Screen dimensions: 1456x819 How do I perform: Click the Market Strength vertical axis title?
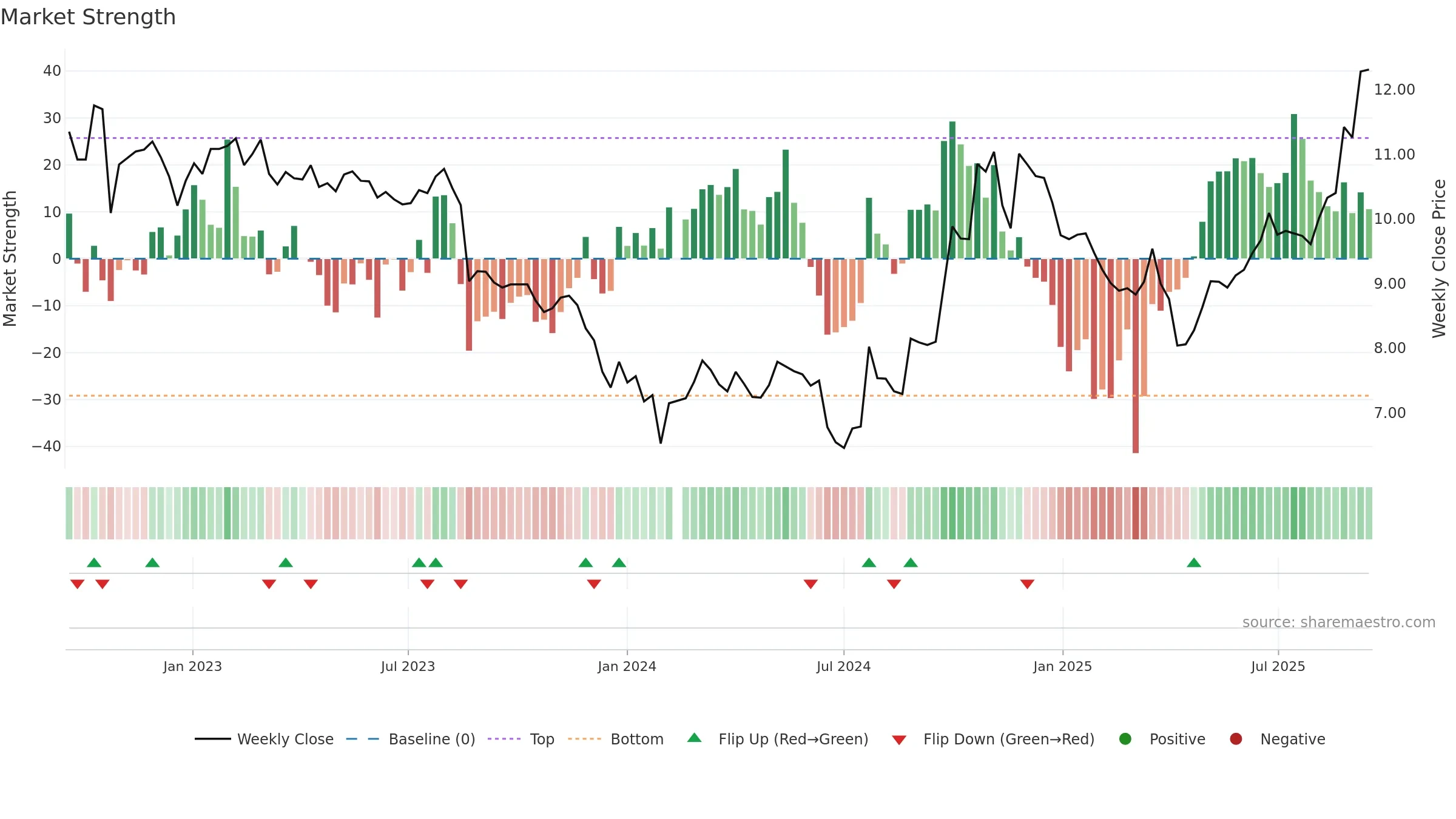[10, 258]
